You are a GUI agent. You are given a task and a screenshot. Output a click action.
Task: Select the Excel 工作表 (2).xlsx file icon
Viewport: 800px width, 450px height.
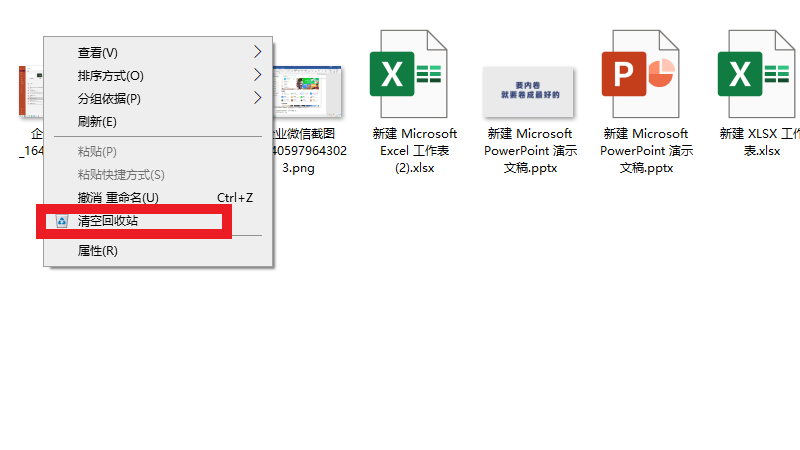(414, 76)
